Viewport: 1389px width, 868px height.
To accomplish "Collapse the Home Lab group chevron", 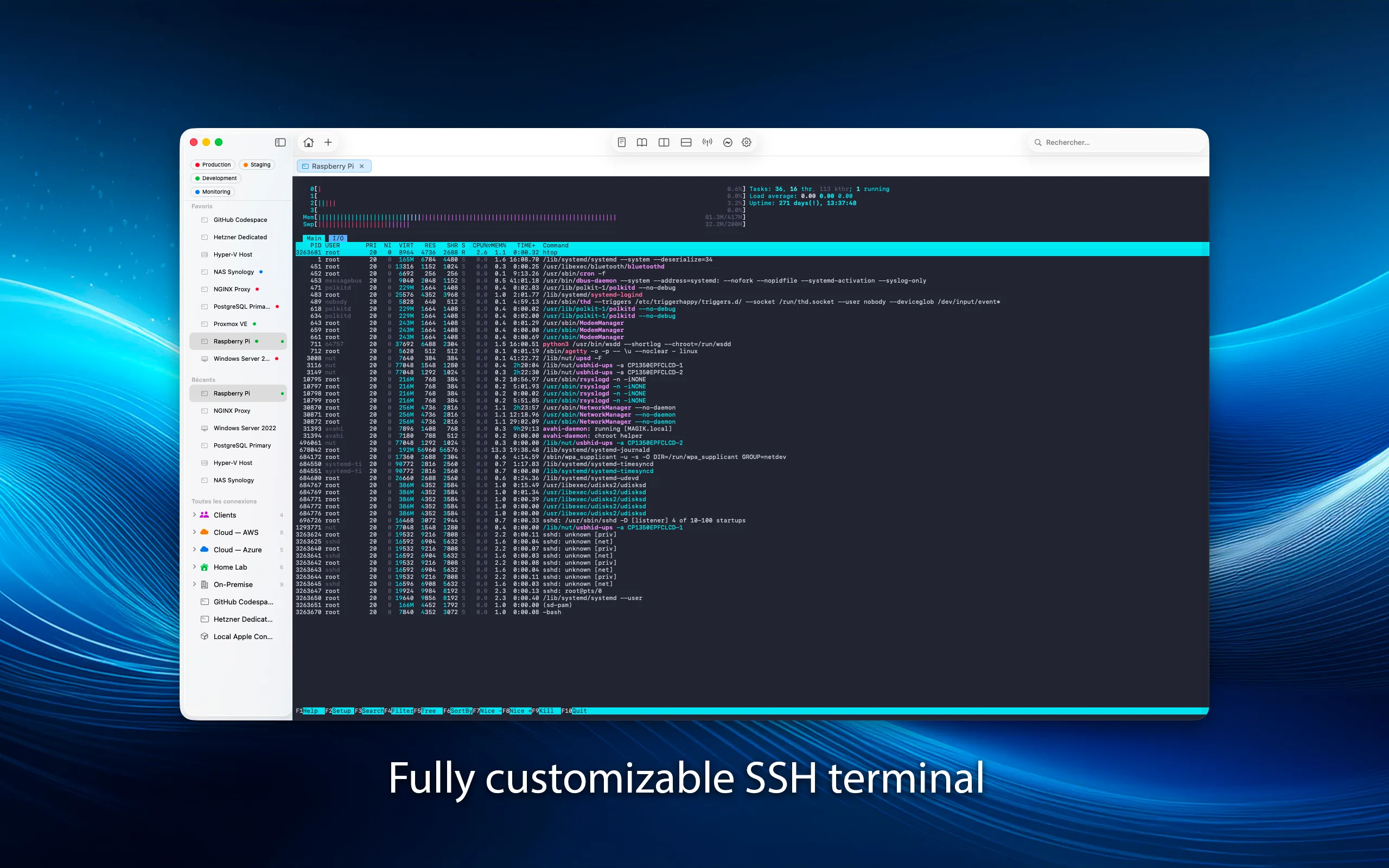I will point(195,566).
